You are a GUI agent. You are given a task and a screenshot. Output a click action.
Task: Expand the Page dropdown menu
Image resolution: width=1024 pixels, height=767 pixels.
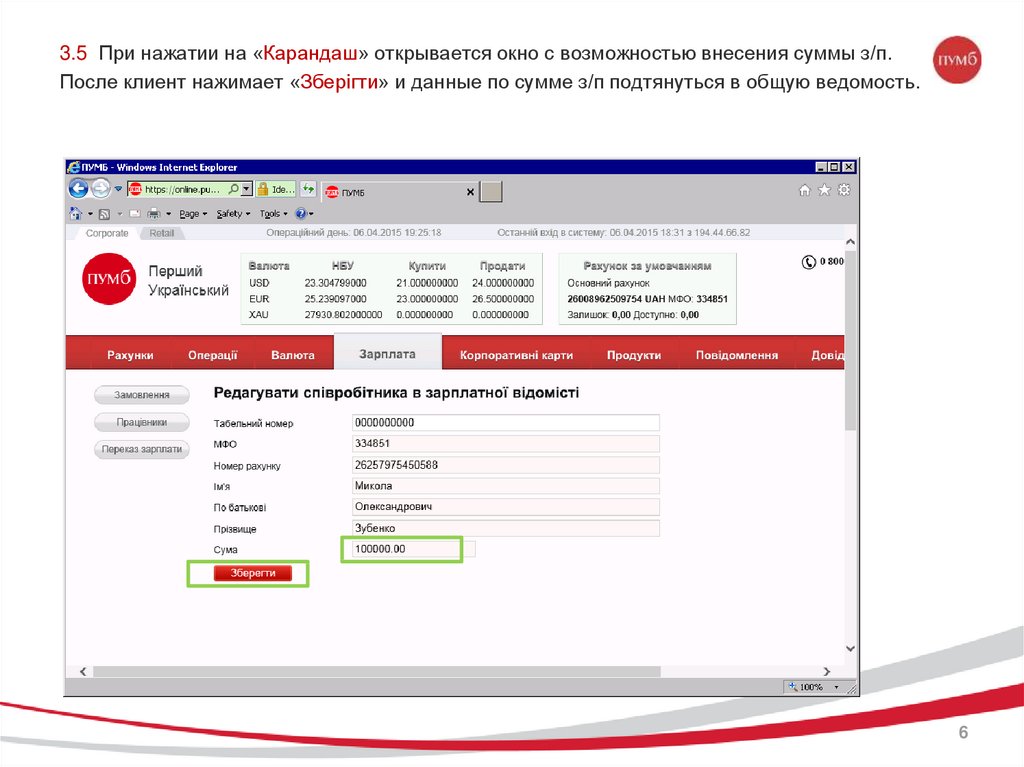point(193,213)
